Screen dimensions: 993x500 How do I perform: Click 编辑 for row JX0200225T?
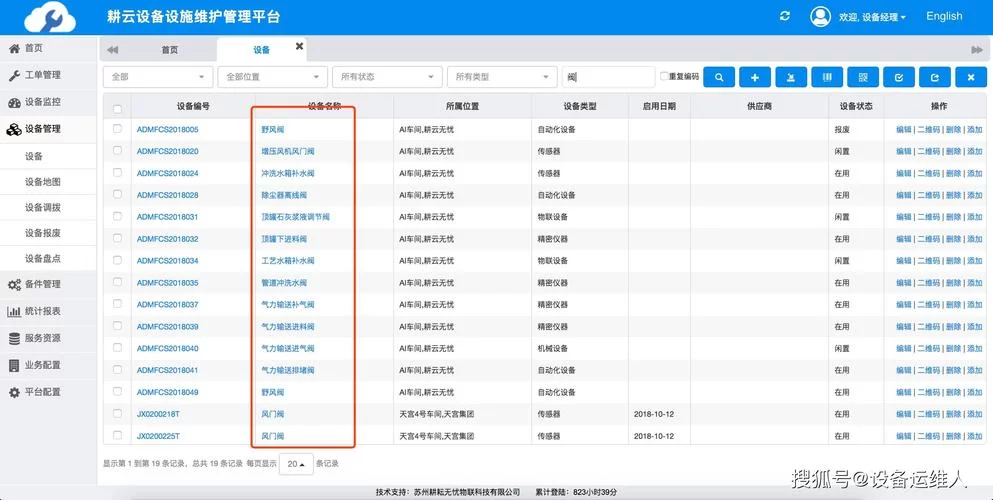tap(903, 436)
